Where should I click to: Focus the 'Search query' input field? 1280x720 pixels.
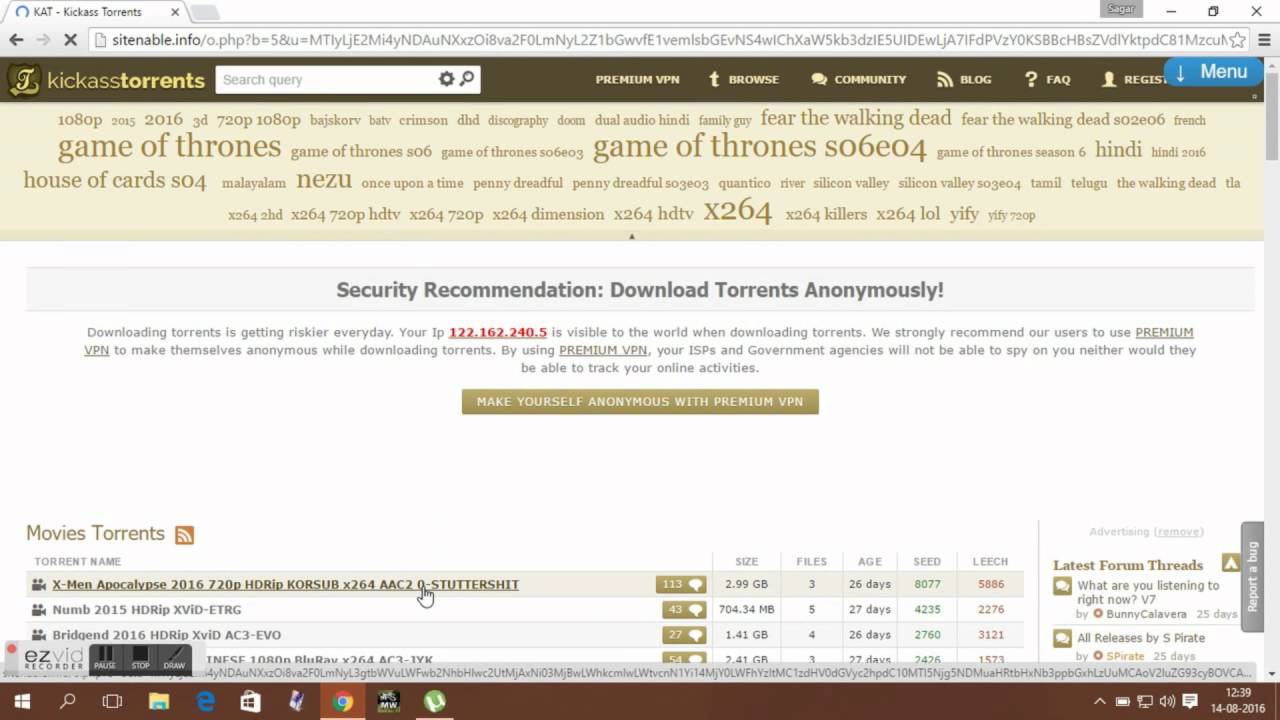(325, 79)
